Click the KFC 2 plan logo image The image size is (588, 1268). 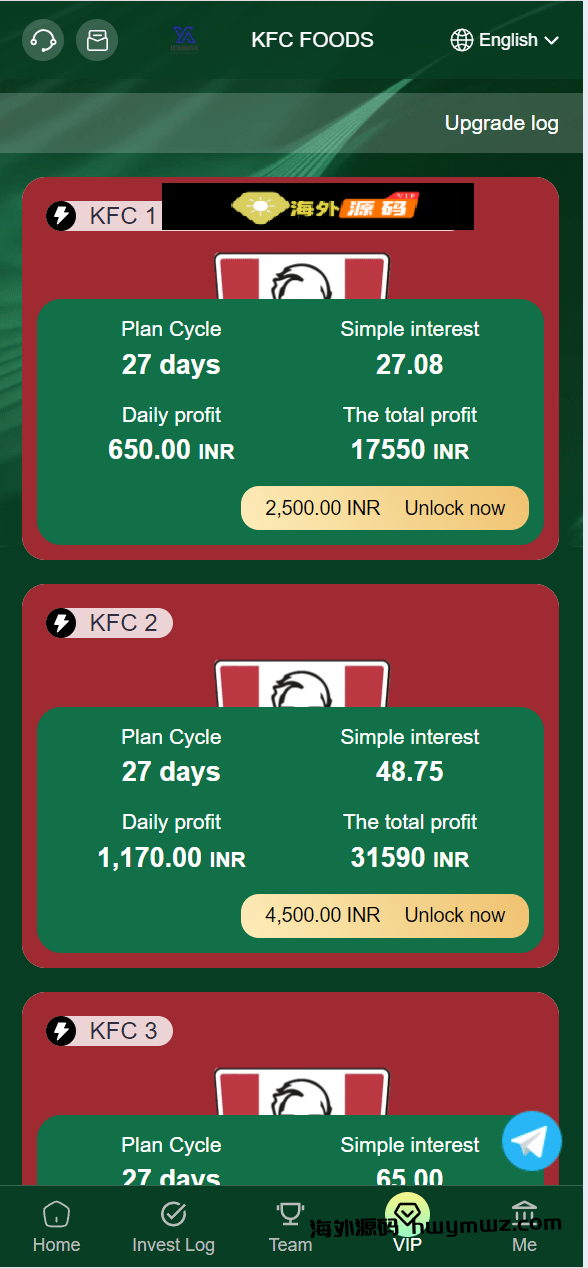click(301, 684)
